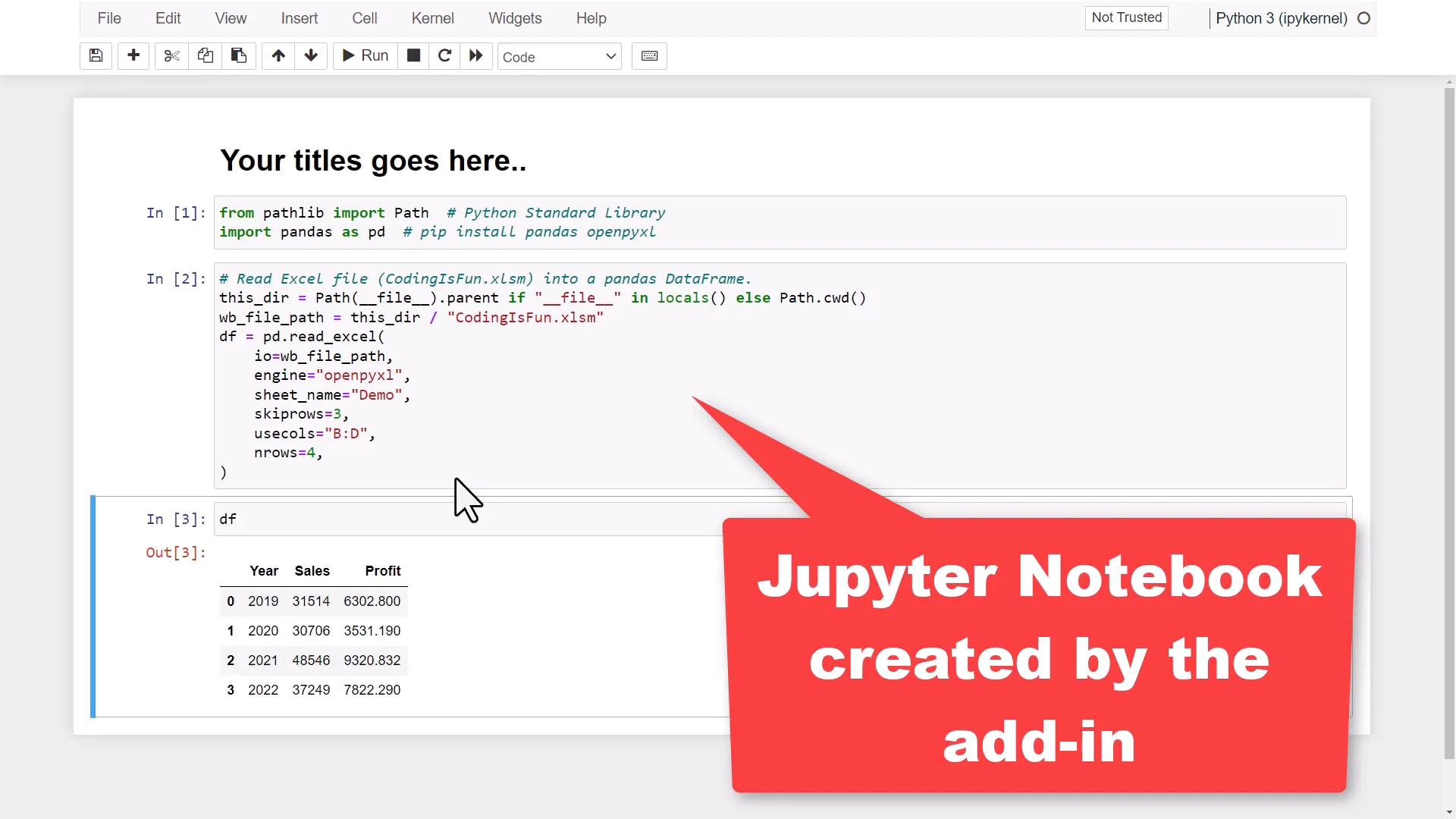
Task: Open the cell type Code dropdown
Action: tap(559, 57)
